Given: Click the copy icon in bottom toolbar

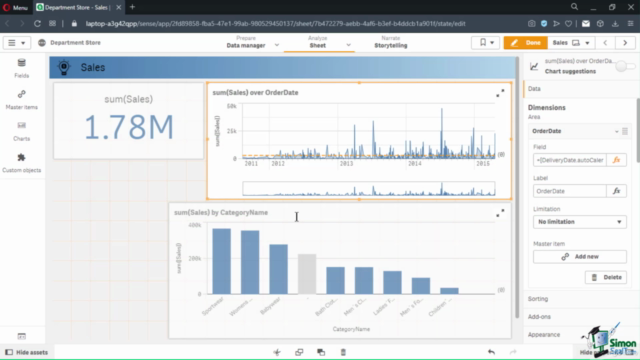Looking at the screenshot, I should [x=299, y=352].
